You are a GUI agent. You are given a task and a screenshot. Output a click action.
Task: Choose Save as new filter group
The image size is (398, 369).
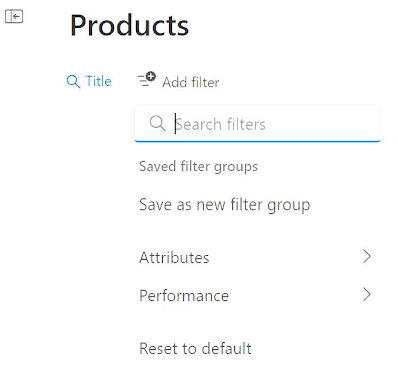(224, 204)
